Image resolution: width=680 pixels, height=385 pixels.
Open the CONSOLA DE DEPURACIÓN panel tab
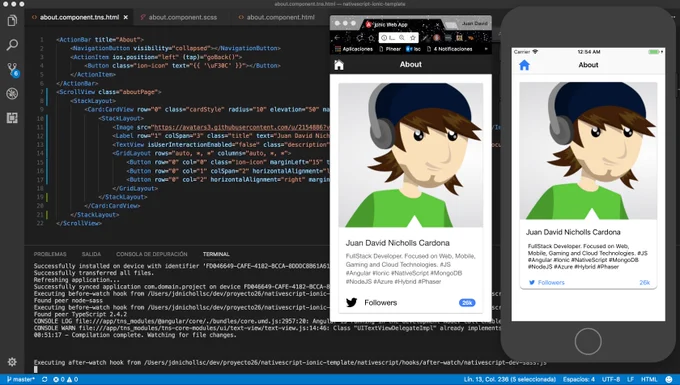click(x=152, y=254)
